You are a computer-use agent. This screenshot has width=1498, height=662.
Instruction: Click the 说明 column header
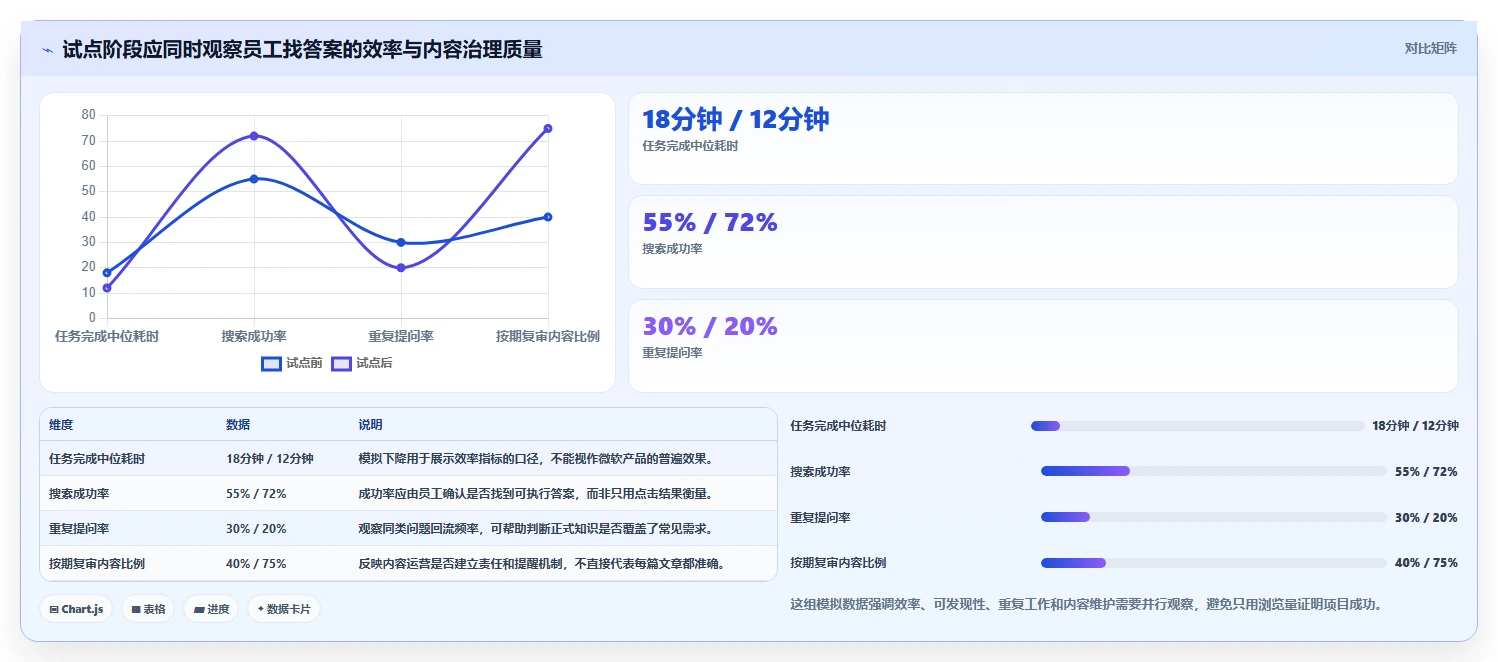(x=370, y=425)
